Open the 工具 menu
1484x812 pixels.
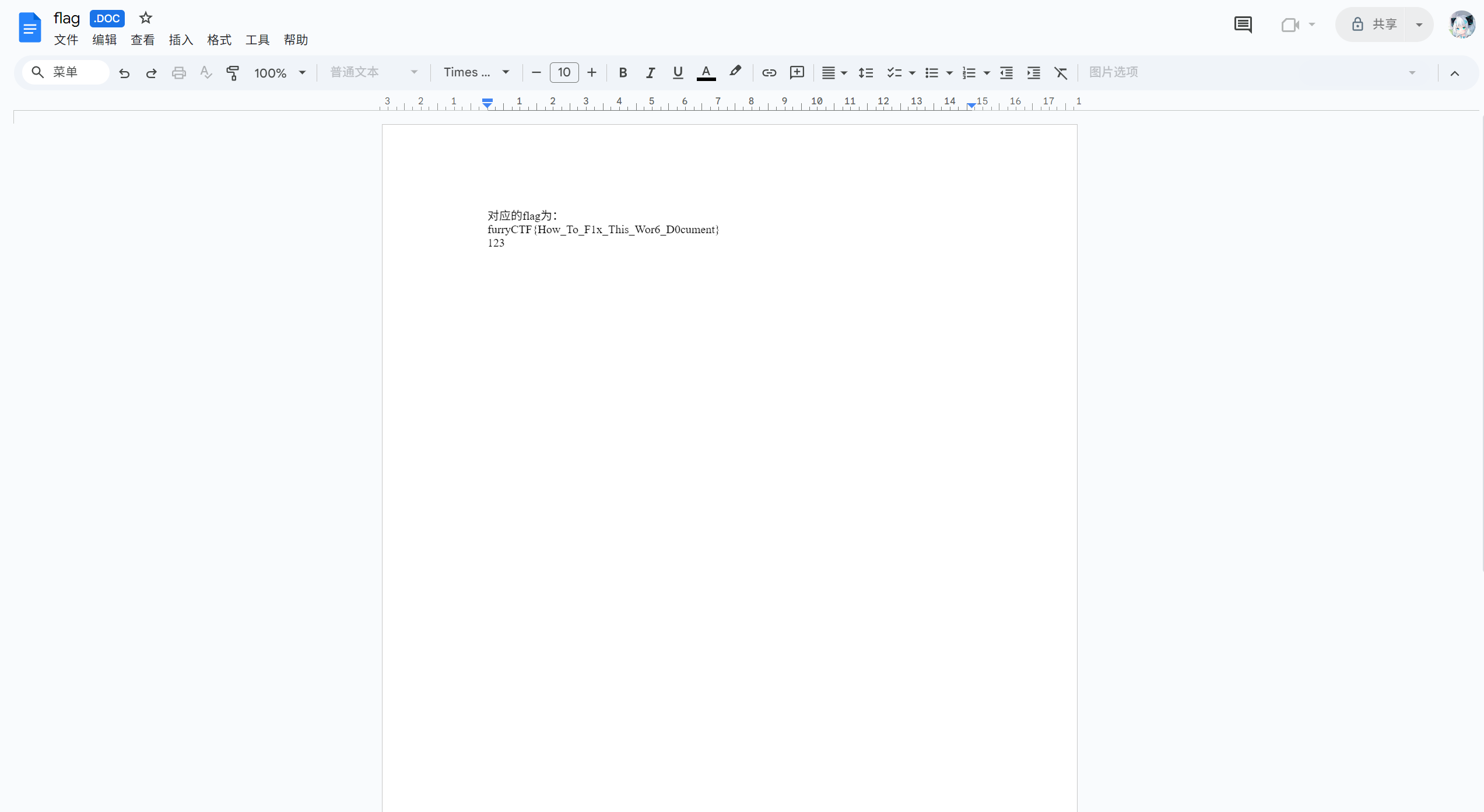tap(257, 40)
